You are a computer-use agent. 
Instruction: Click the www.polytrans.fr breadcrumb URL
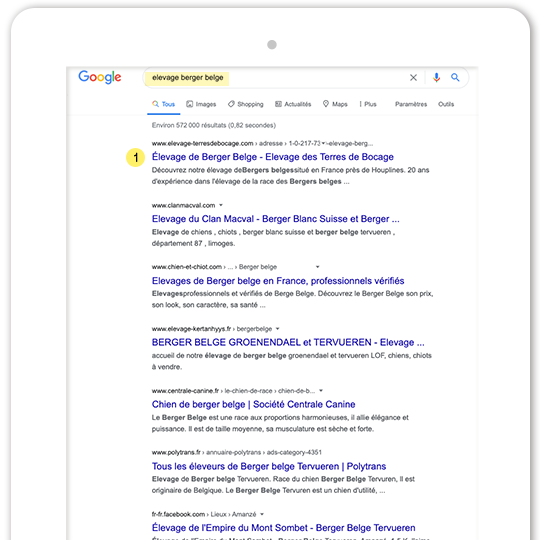(x=237, y=452)
